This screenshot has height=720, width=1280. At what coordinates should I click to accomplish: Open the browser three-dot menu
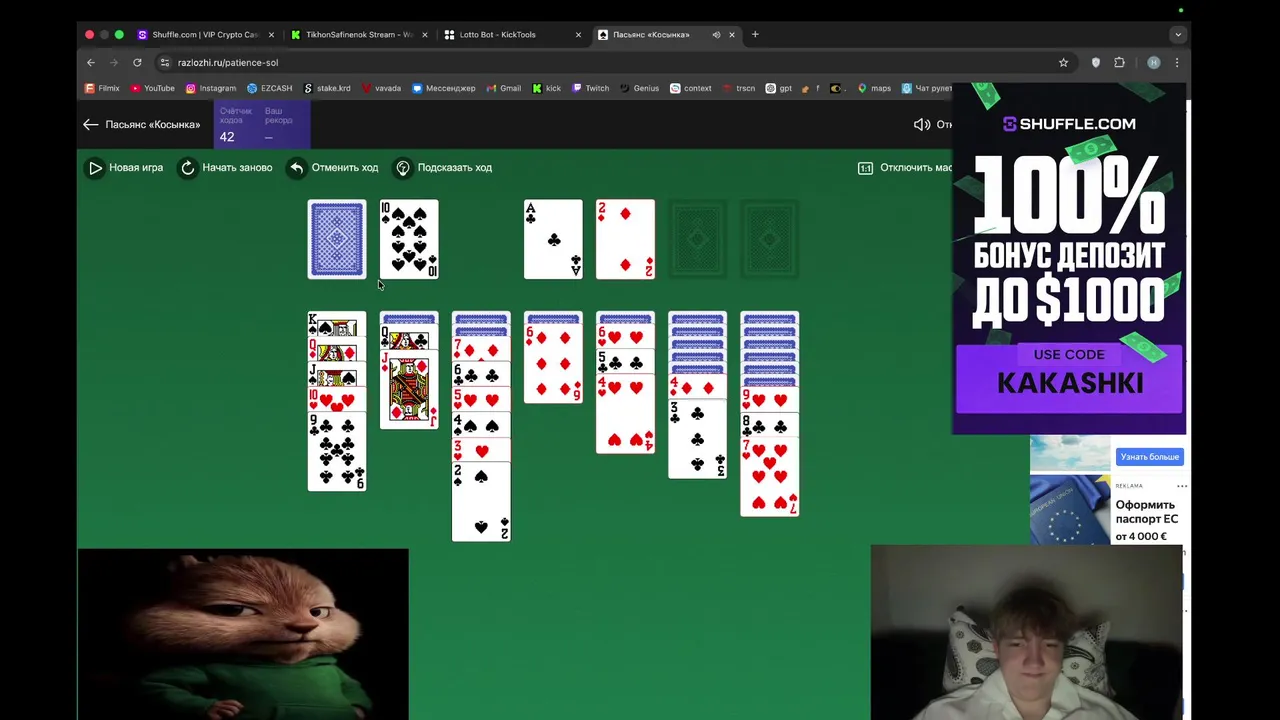click(x=1177, y=62)
